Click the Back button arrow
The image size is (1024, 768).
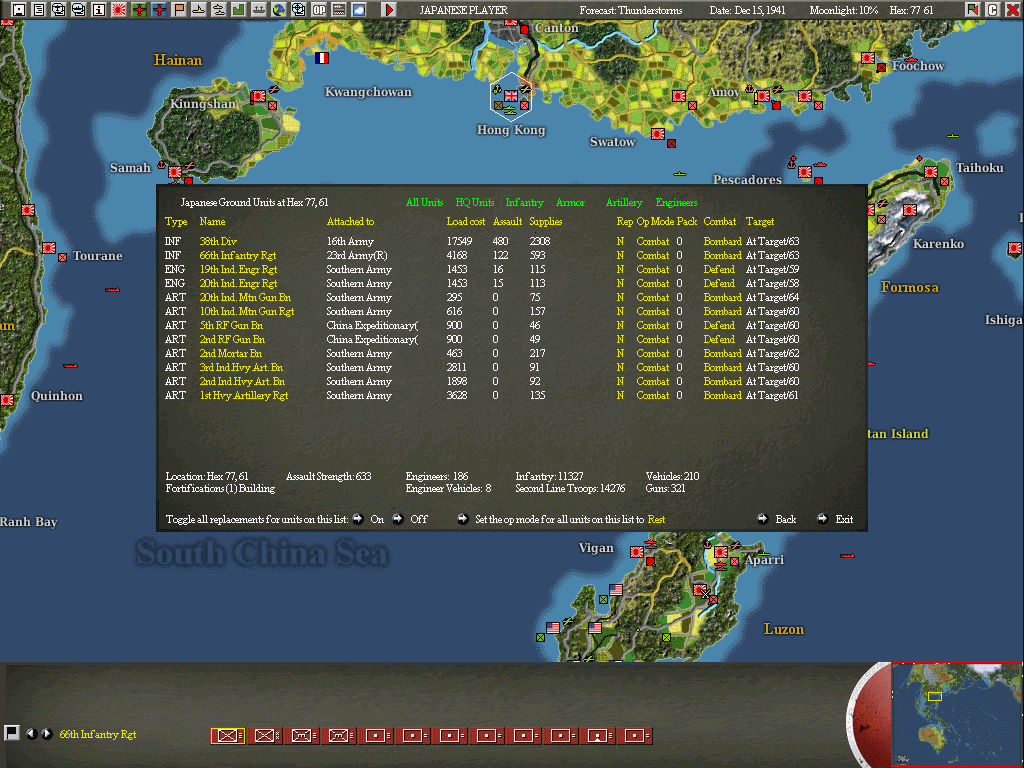tap(762, 519)
